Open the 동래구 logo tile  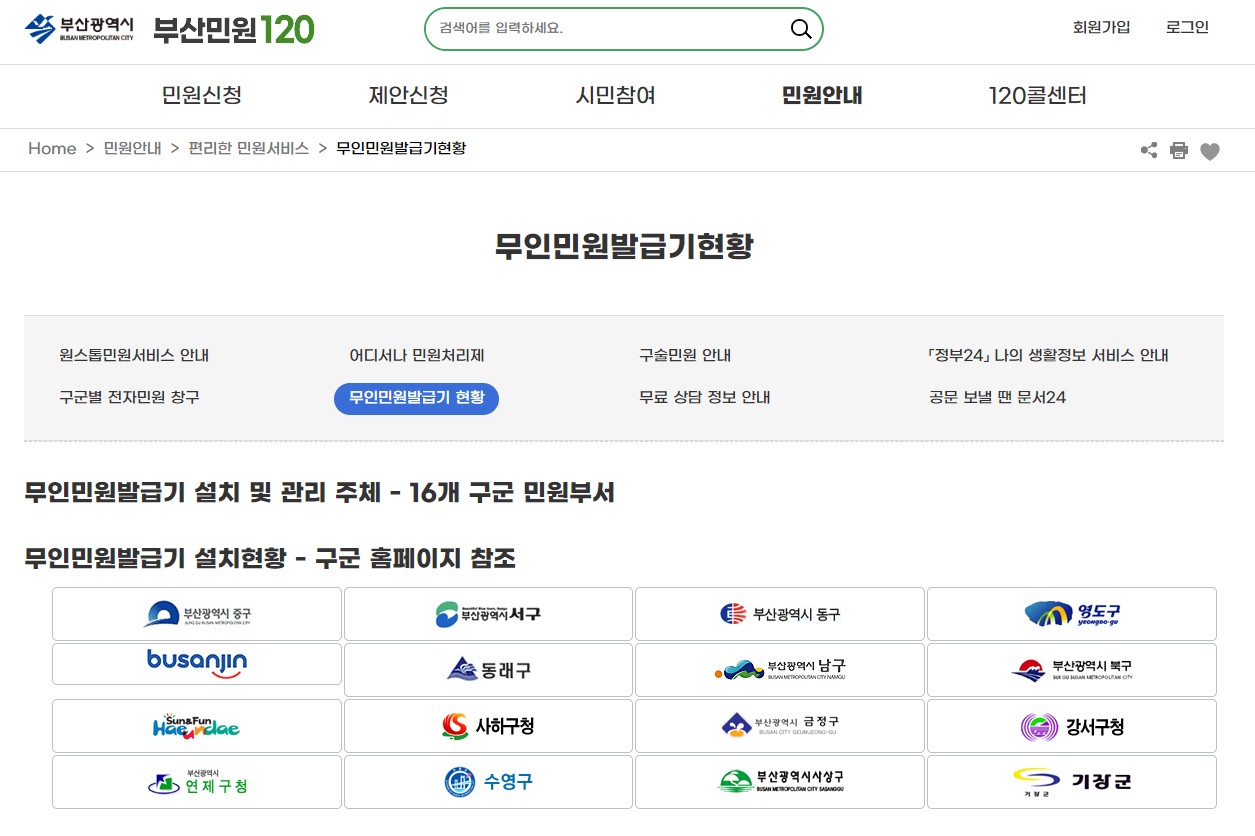coord(488,670)
